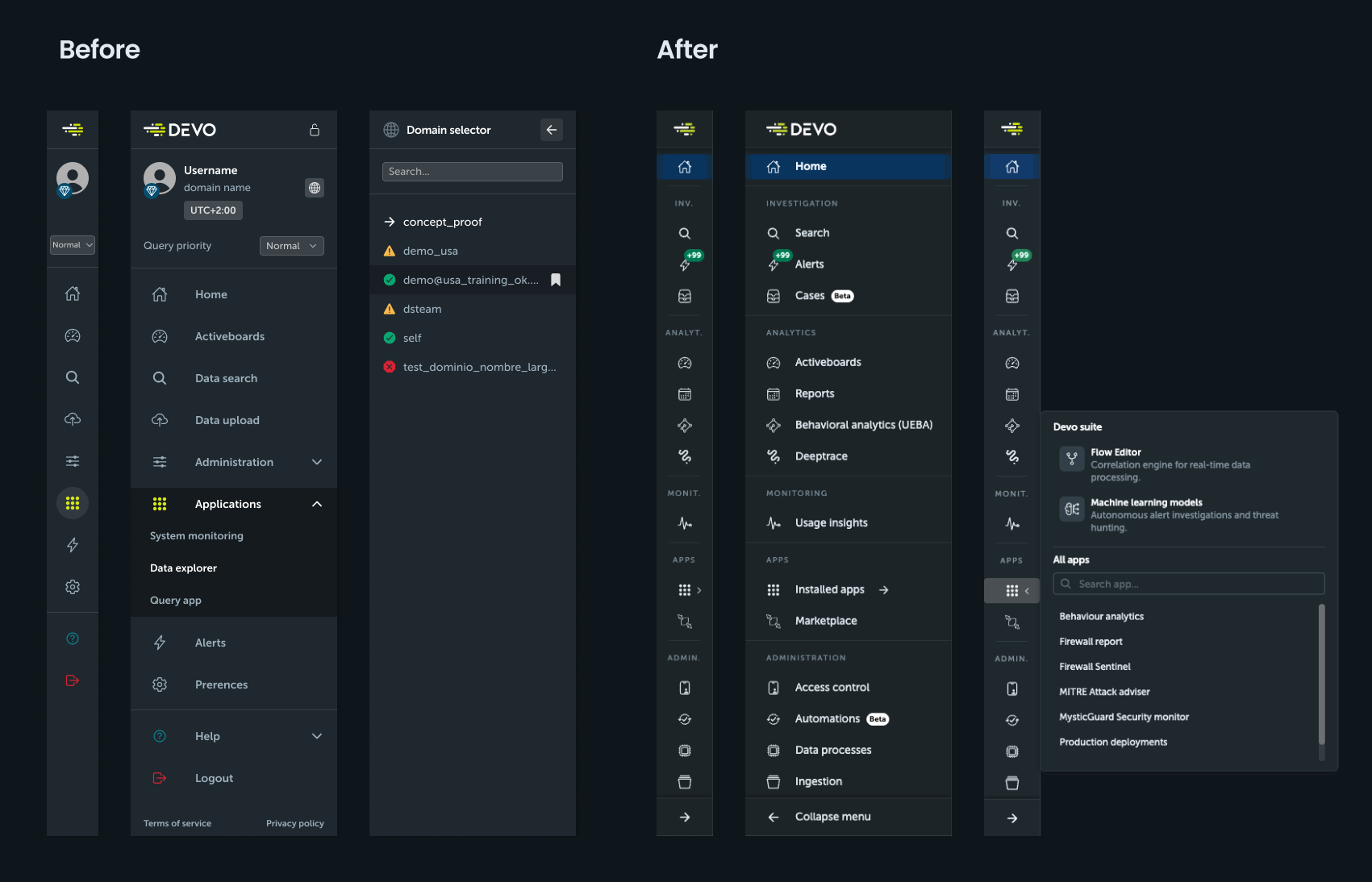Select Data explorer under Applications
This screenshot has height=882, width=1372.
(x=182, y=568)
